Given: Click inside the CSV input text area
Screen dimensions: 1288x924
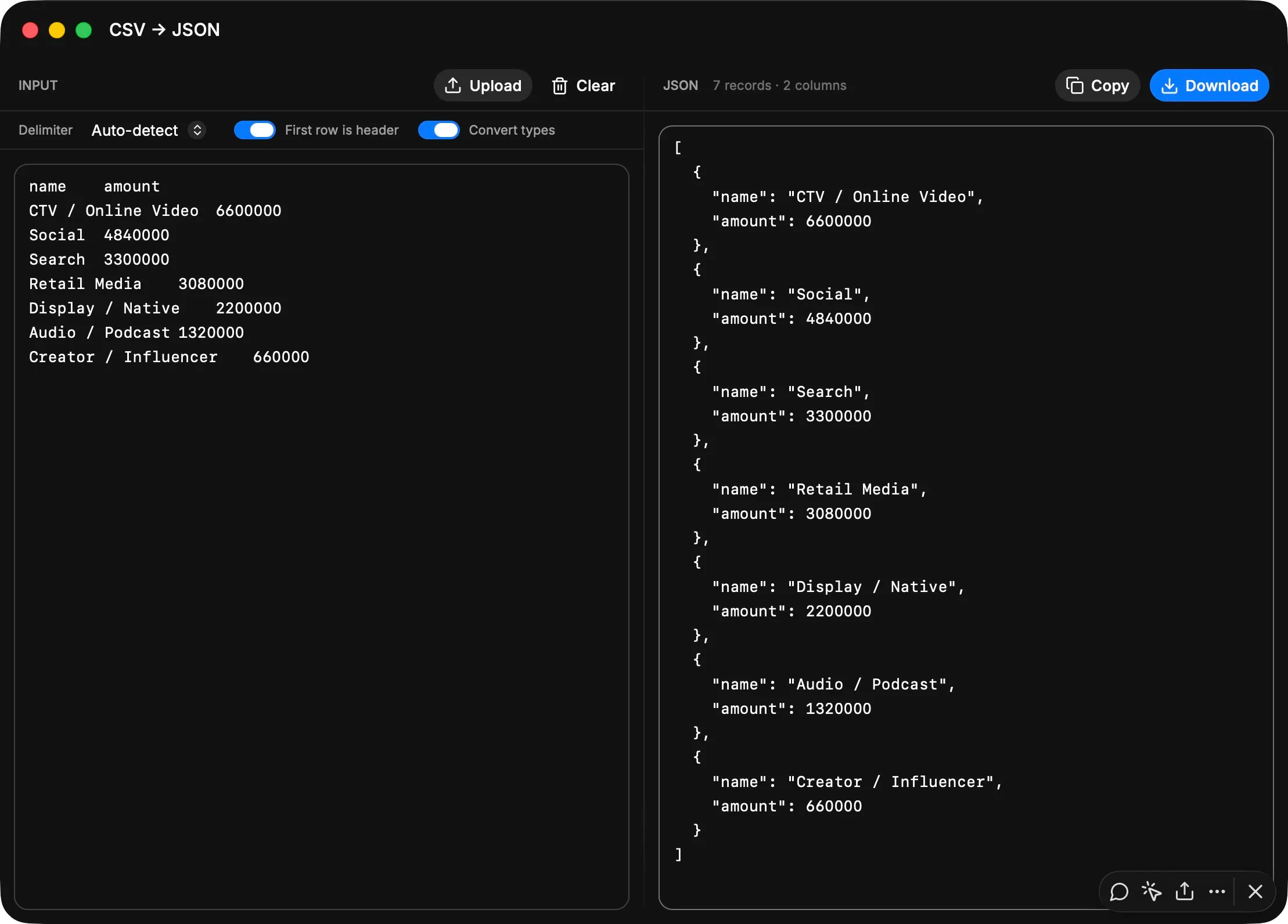Looking at the screenshot, I should 322,536.
